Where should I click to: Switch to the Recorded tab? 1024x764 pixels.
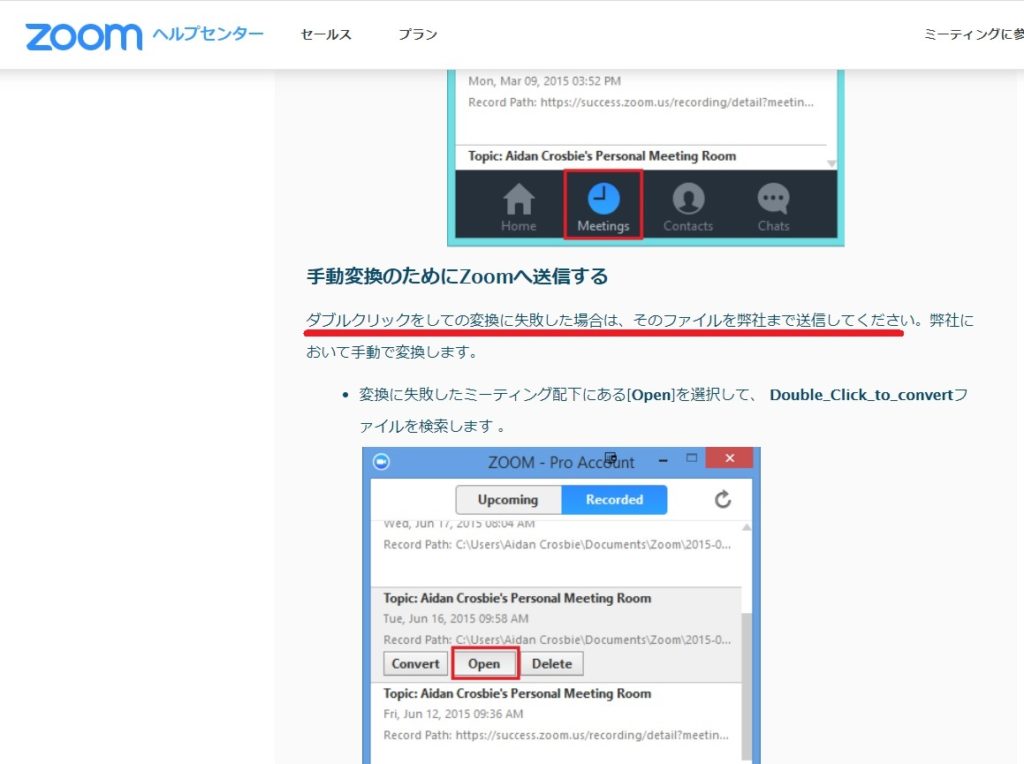click(615, 499)
